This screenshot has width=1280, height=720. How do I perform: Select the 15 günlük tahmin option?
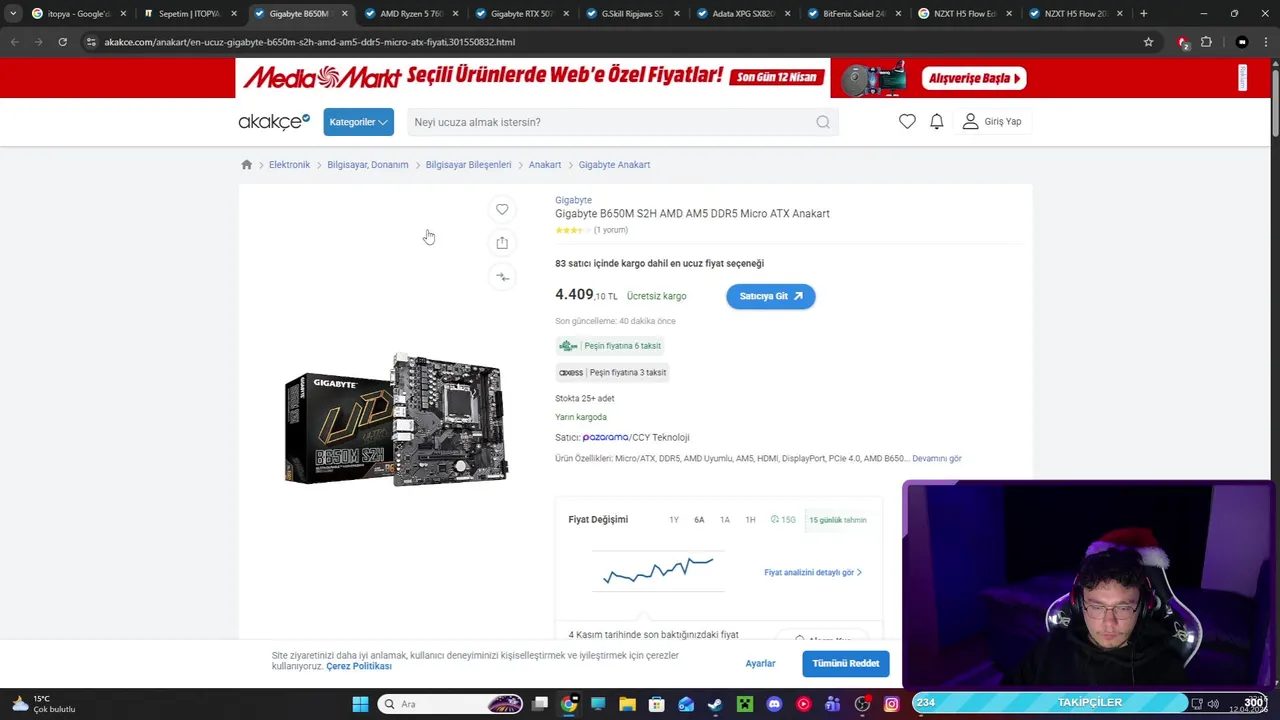838,520
